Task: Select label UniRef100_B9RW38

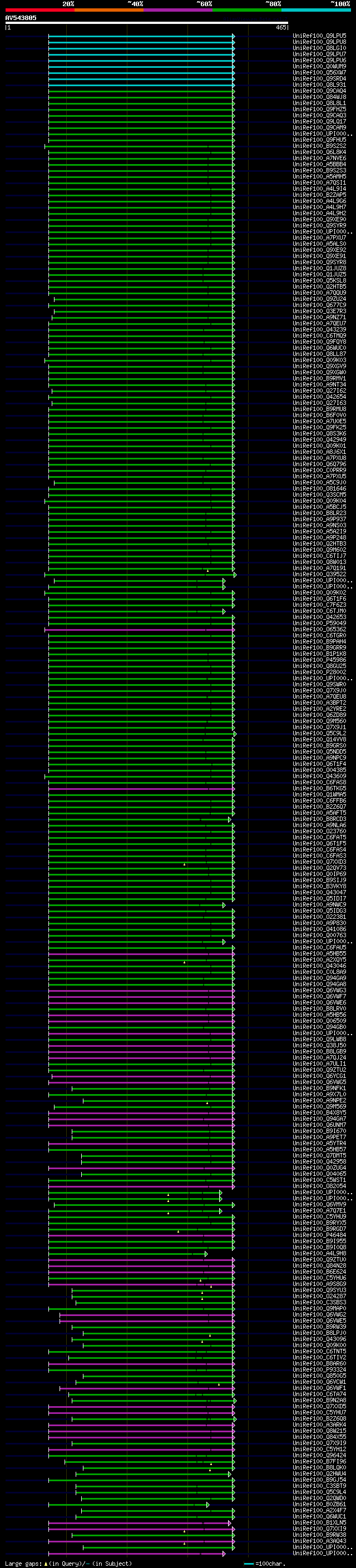Action: (319, 1535)
